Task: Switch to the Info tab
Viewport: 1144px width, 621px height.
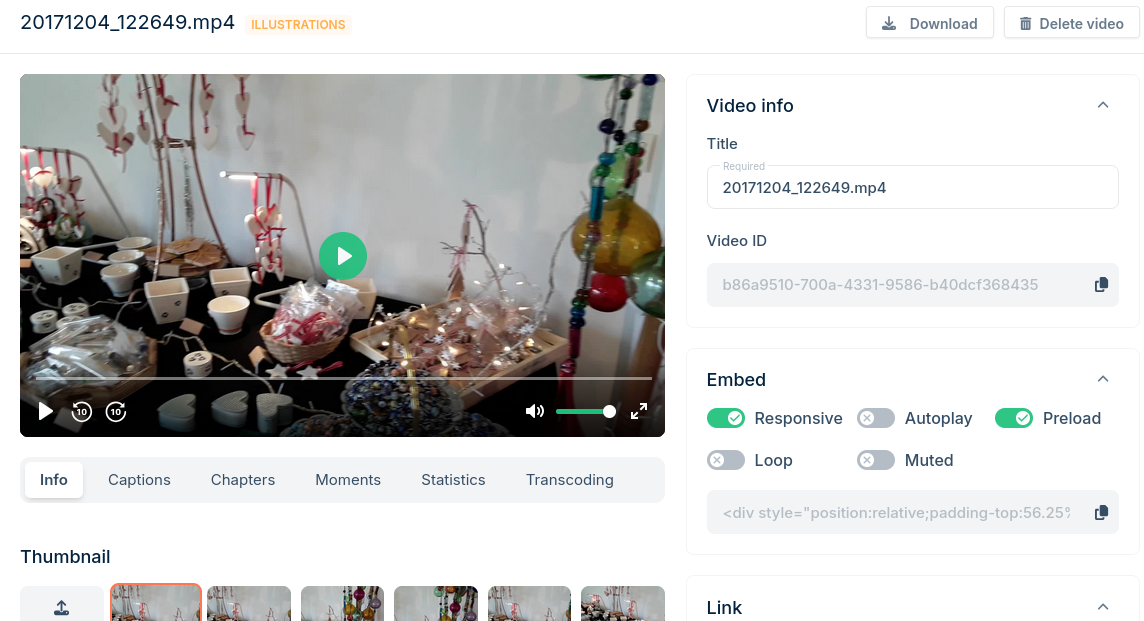Action: [x=54, y=480]
